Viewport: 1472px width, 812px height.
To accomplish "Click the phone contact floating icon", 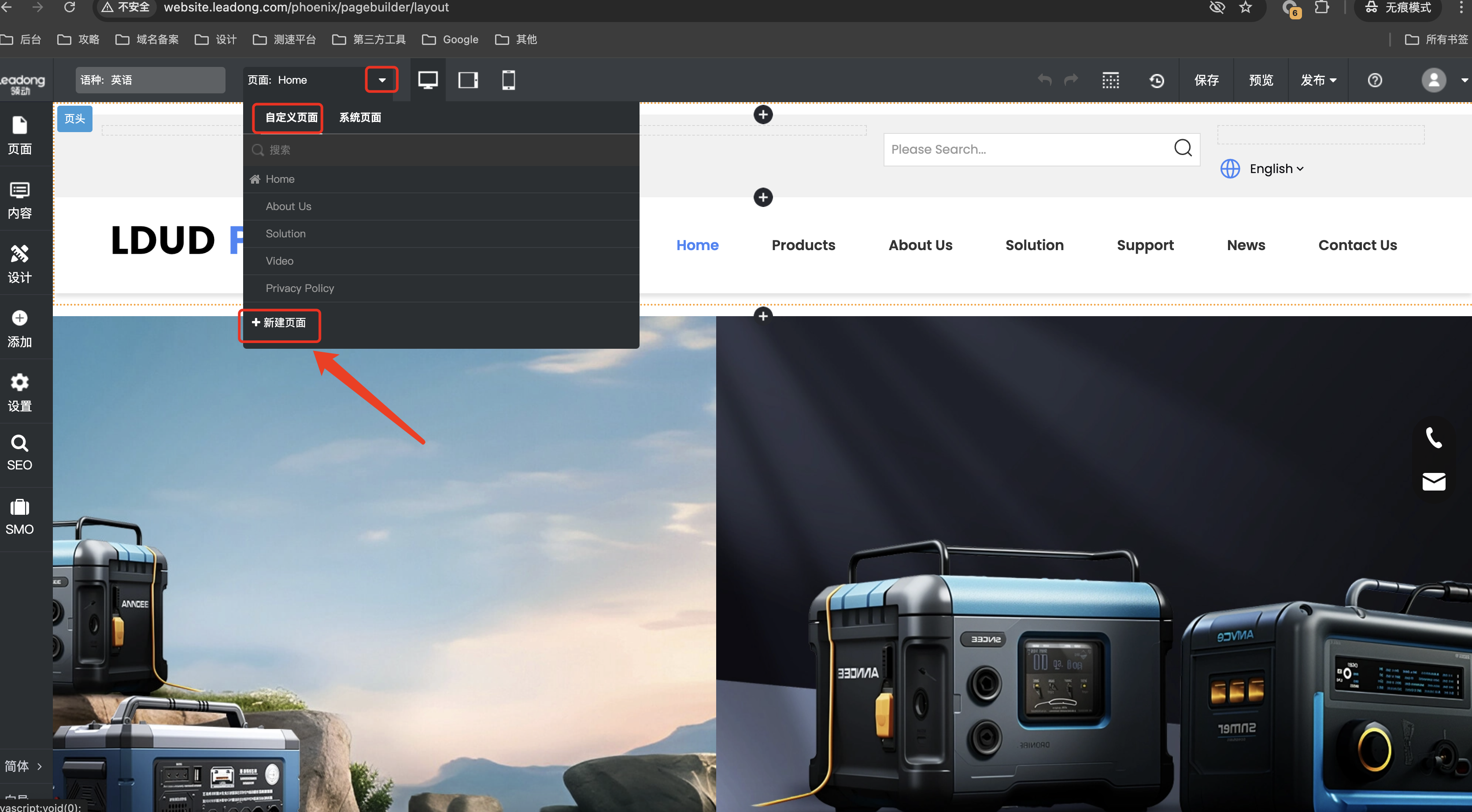I will pos(1434,438).
